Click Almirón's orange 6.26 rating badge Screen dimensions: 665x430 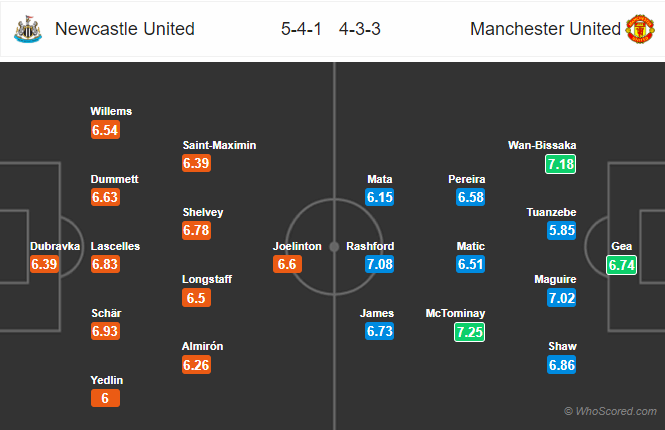click(196, 365)
